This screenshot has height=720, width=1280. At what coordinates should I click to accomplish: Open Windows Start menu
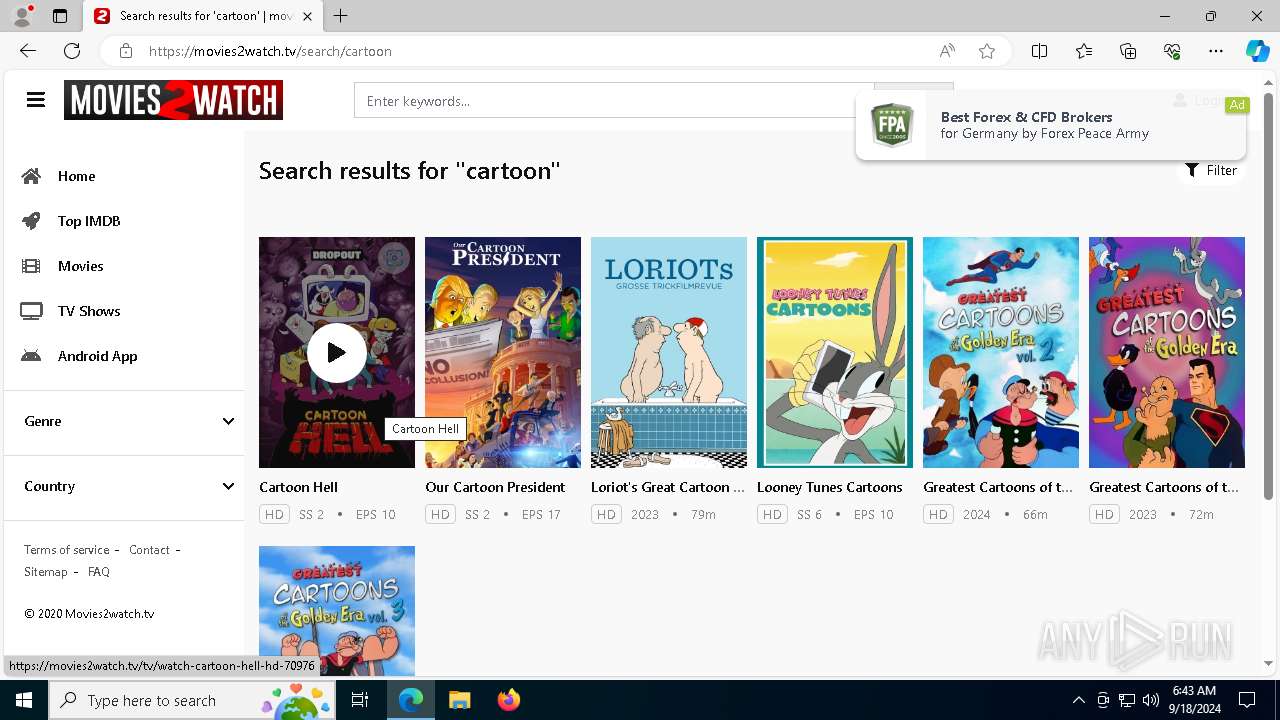(x=24, y=700)
